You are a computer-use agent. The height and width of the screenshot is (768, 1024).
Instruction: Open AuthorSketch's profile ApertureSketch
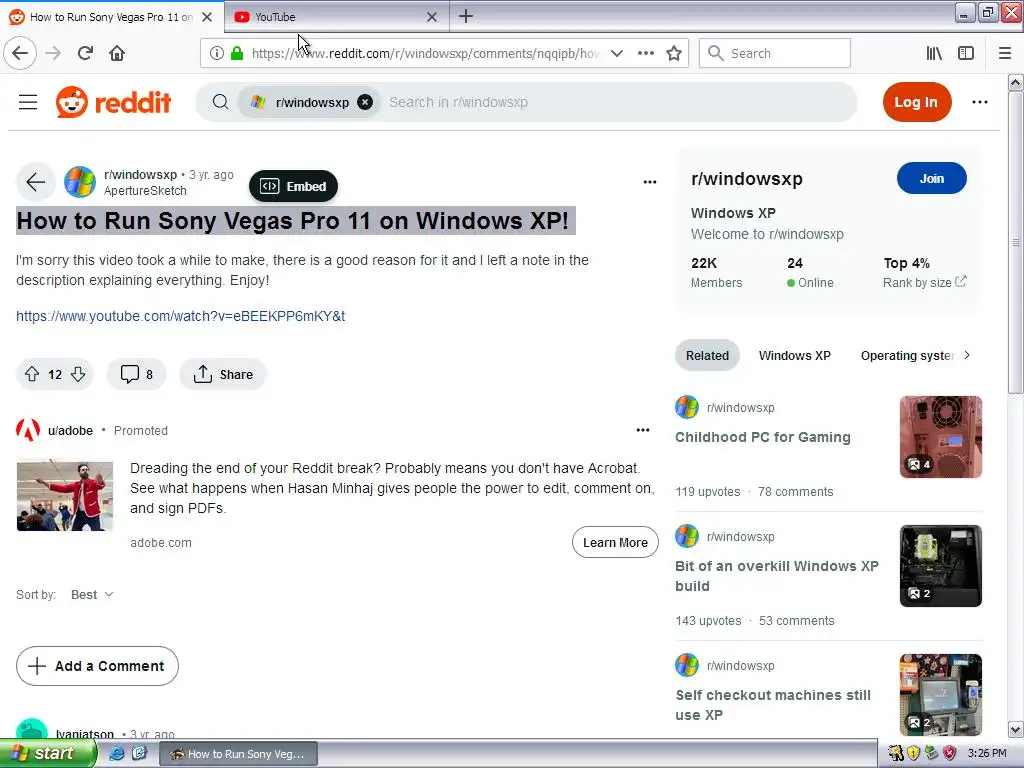click(x=146, y=191)
